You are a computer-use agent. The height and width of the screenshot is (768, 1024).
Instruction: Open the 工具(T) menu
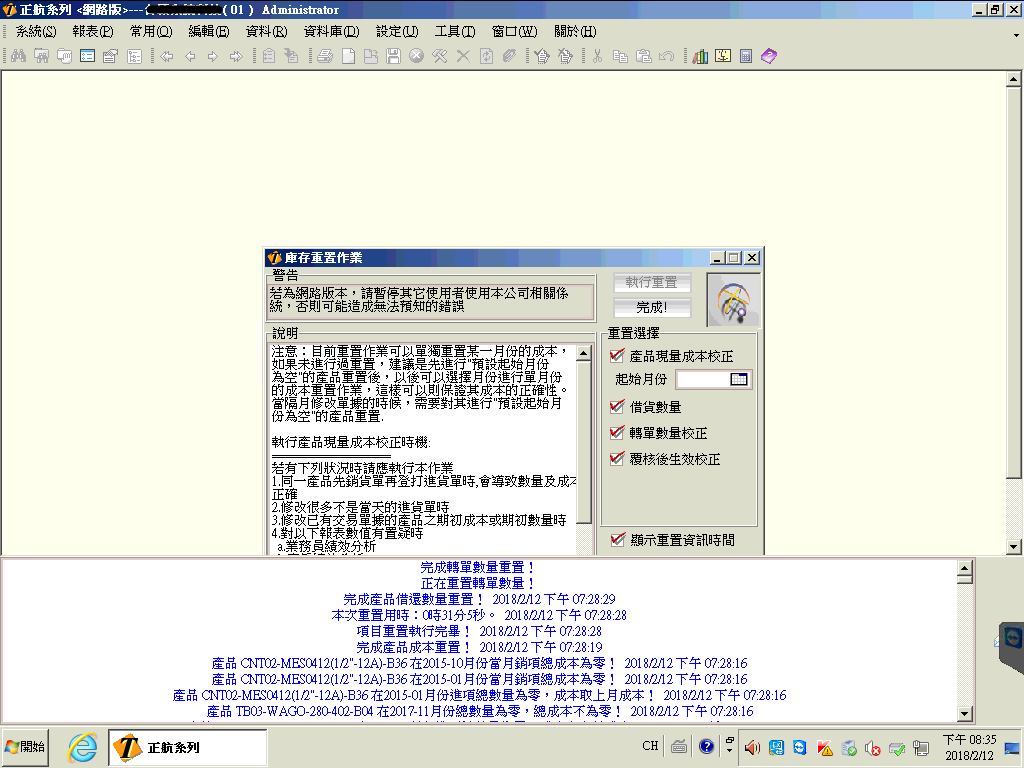pos(455,31)
